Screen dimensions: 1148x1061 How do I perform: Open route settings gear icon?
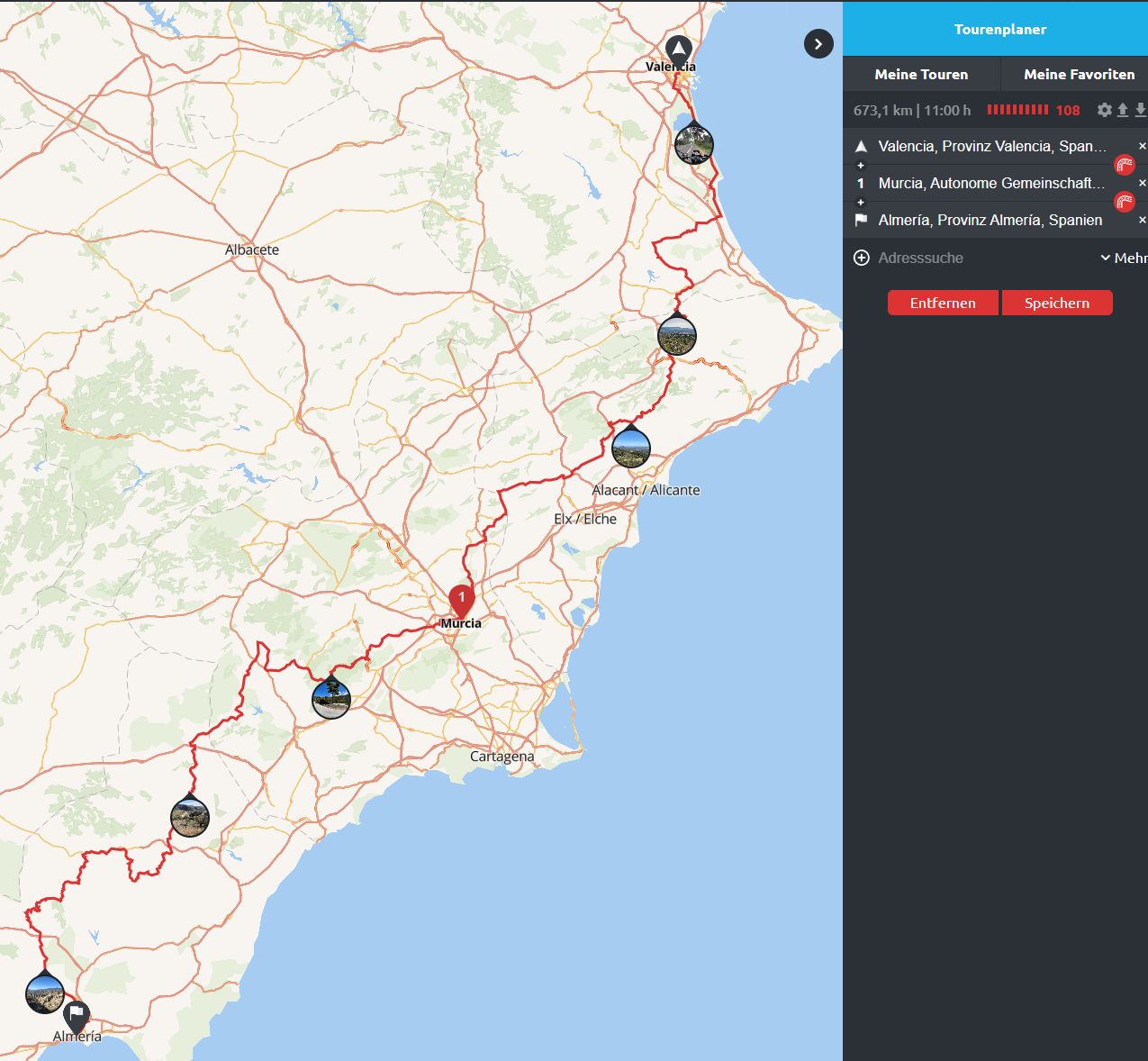click(x=1105, y=110)
